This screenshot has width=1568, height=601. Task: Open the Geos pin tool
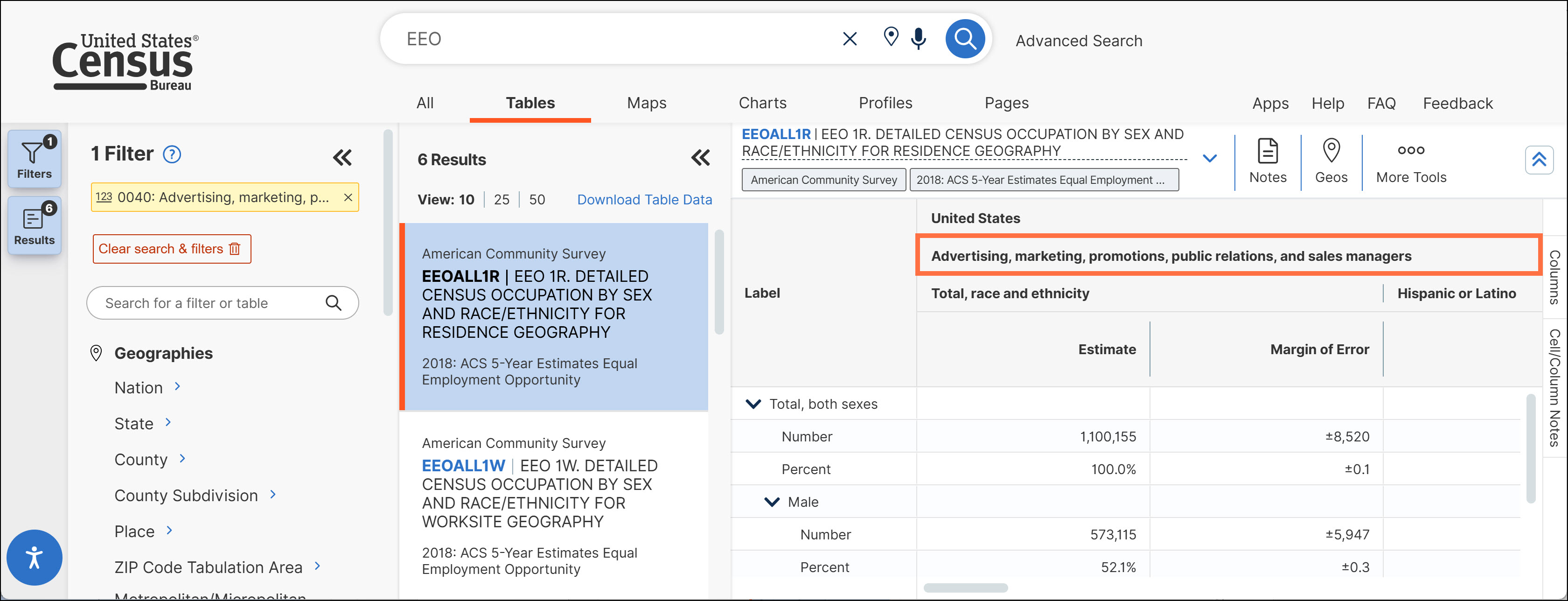(x=1331, y=161)
